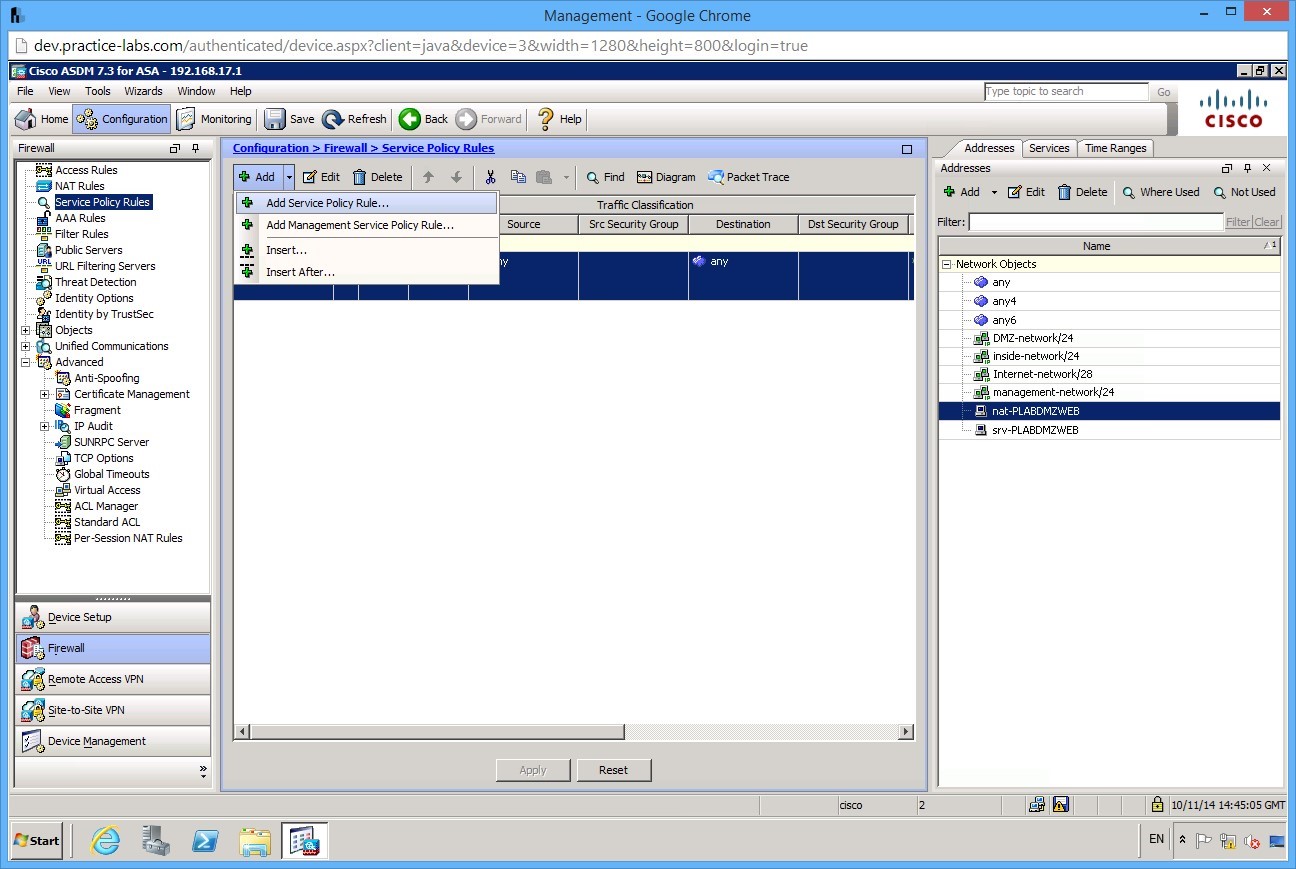Click the Reset button
The image size is (1296, 869).
[613, 770]
